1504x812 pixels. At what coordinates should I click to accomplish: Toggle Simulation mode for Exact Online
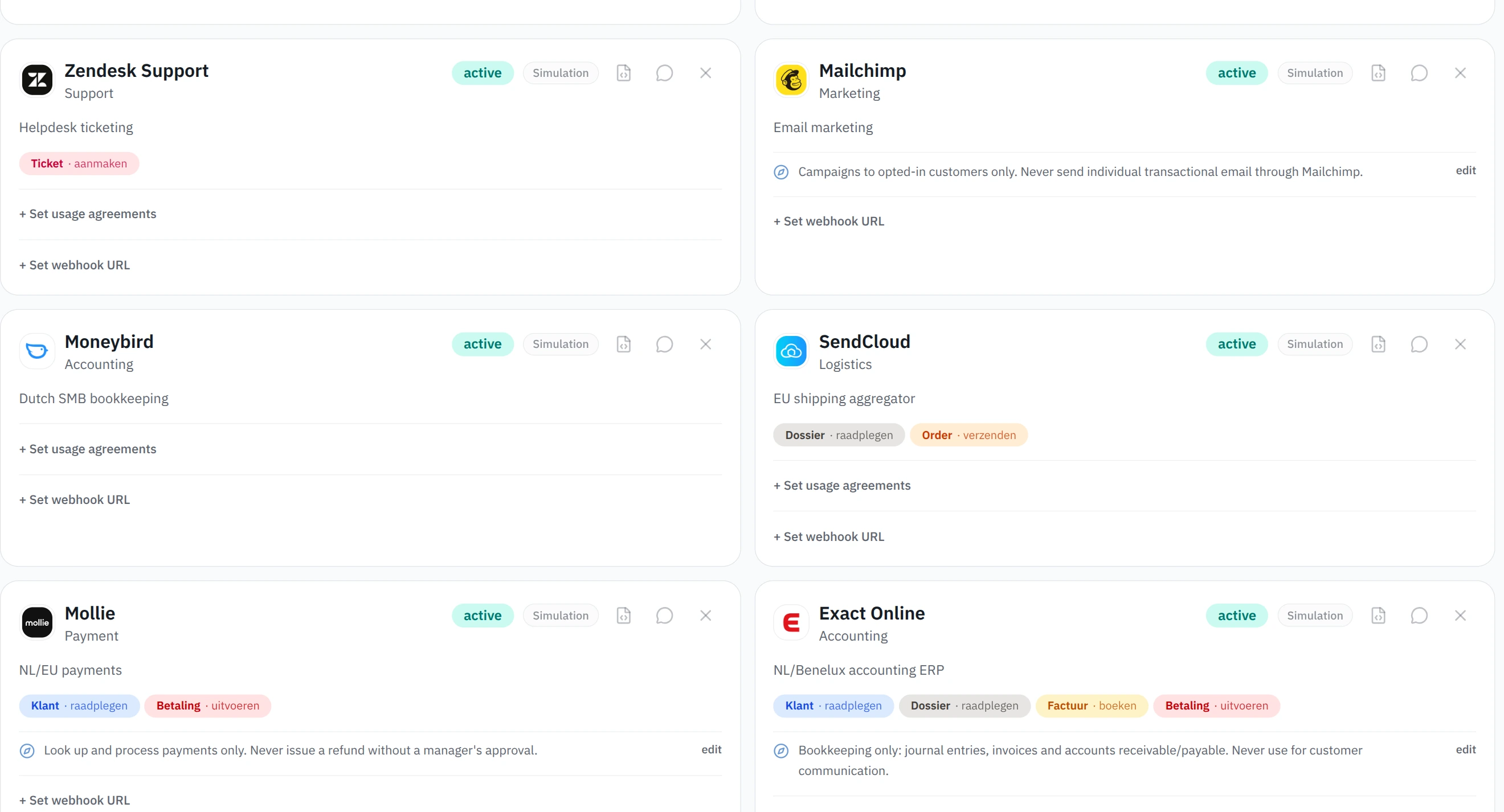[1315, 616]
